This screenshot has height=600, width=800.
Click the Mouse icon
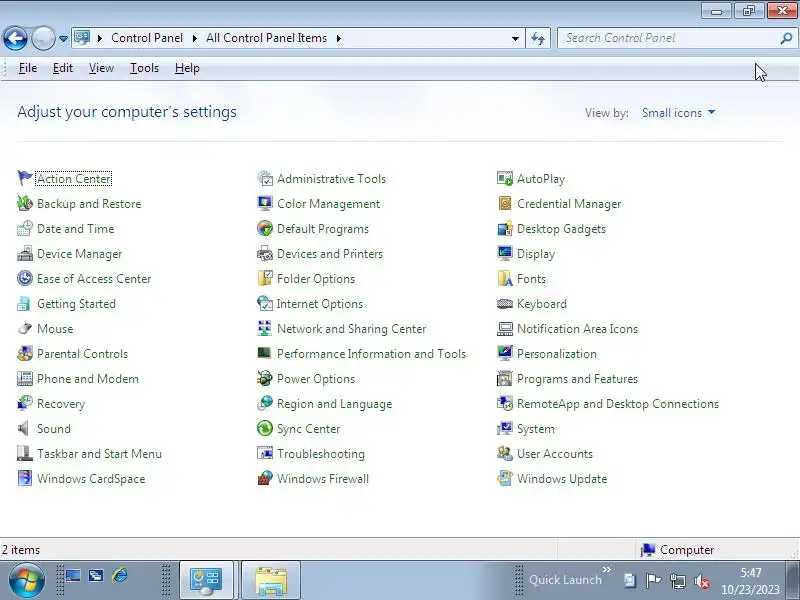point(24,329)
